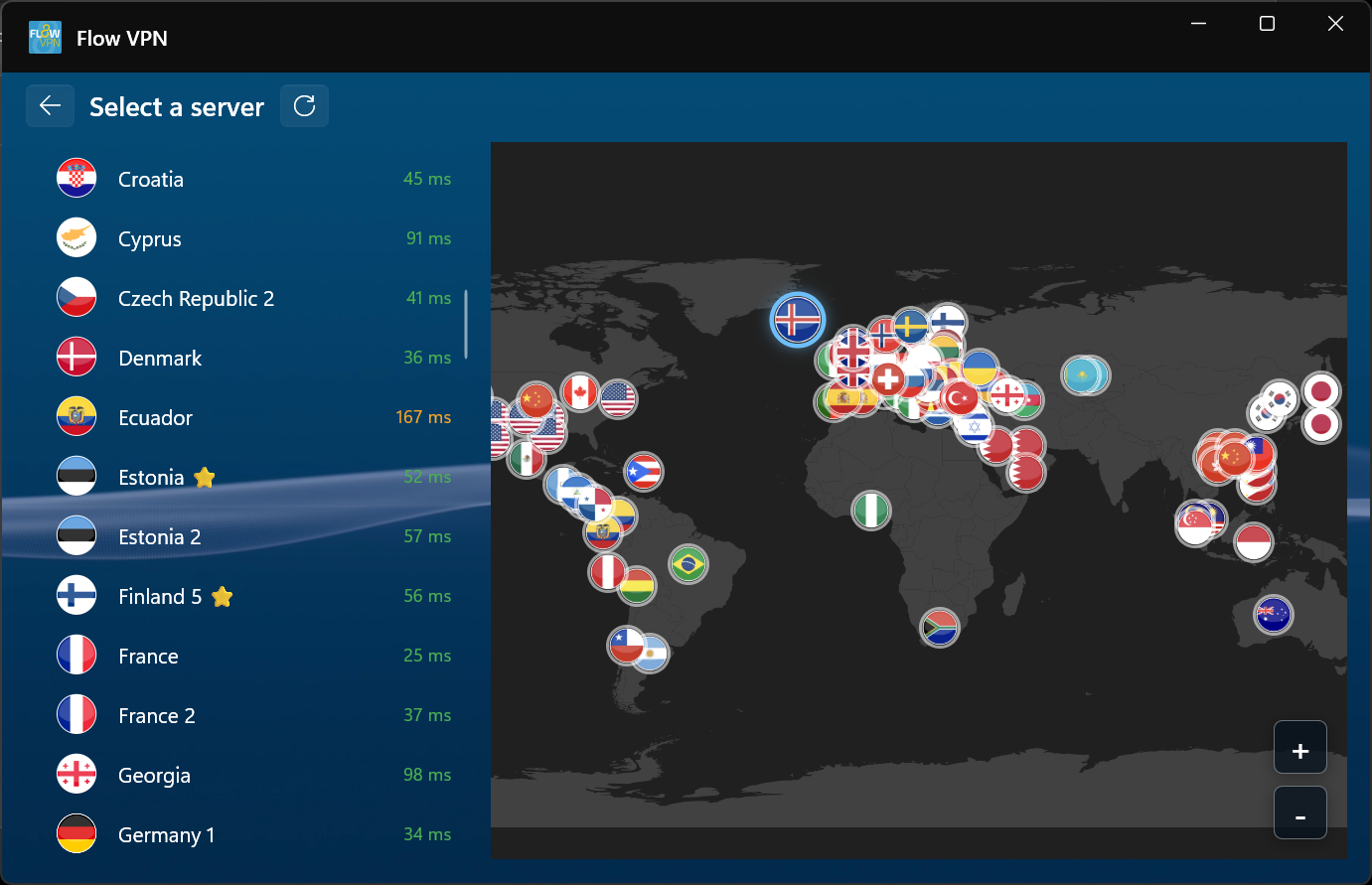Click the Denmark flag in the server list

(76, 358)
